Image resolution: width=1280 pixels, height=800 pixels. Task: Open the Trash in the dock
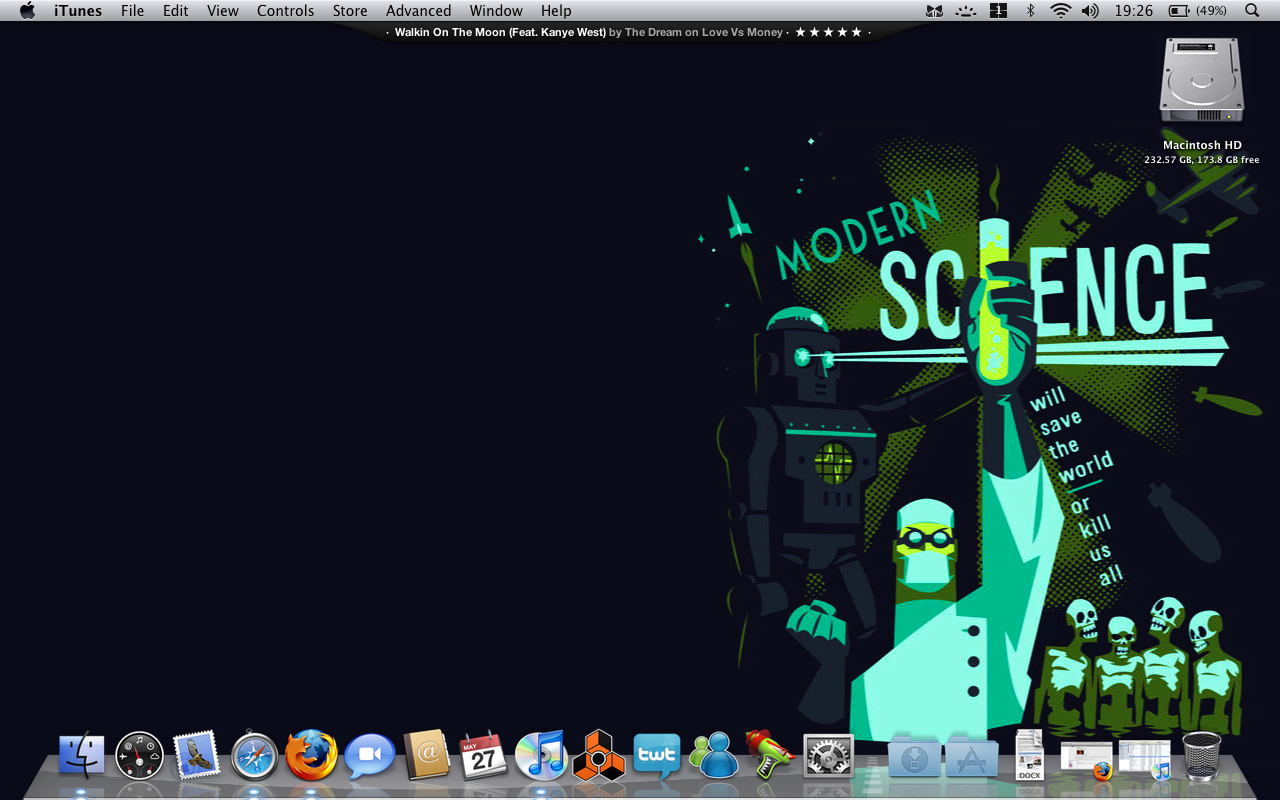pos(1202,756)
